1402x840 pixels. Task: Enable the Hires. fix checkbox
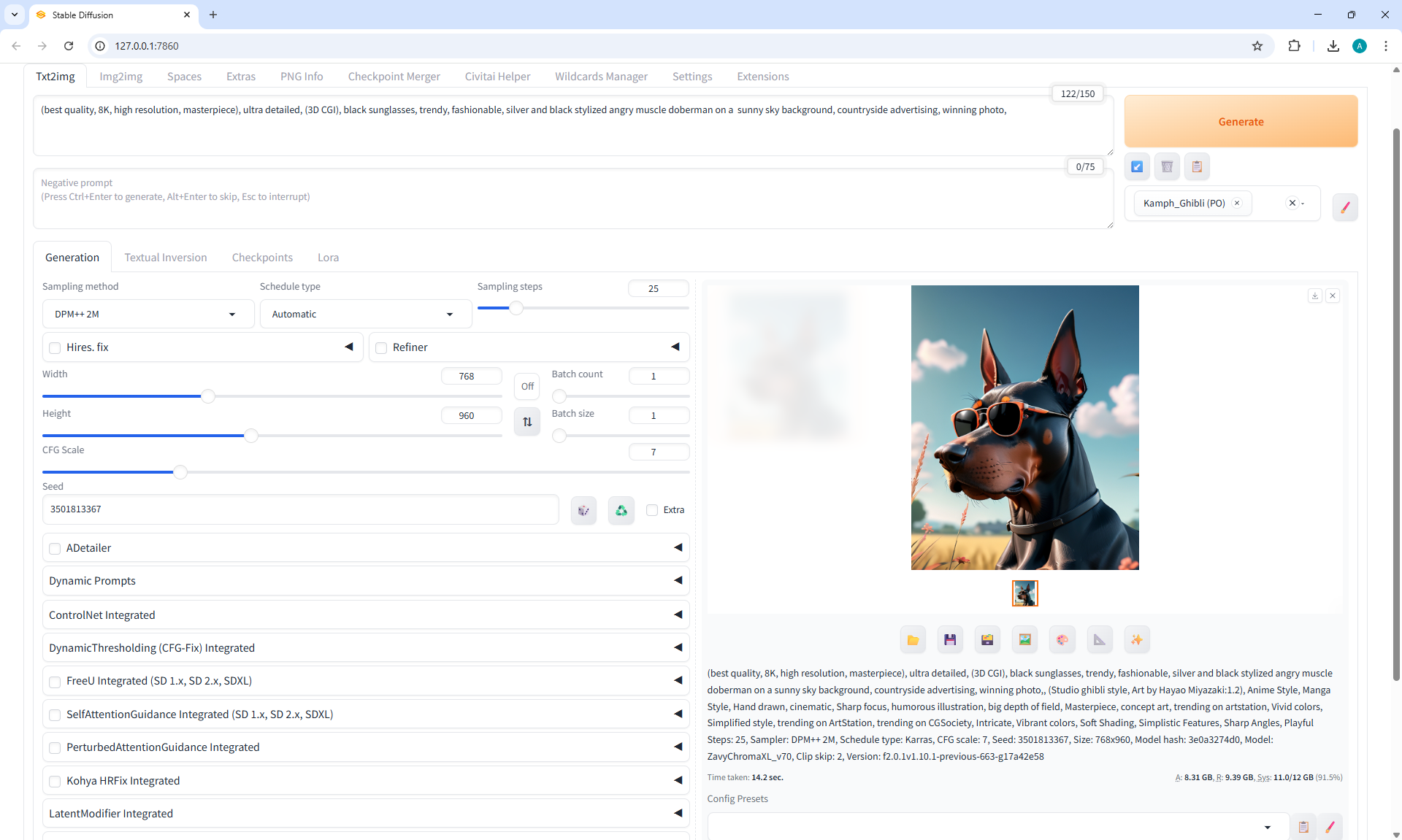[x=55, y=347]
